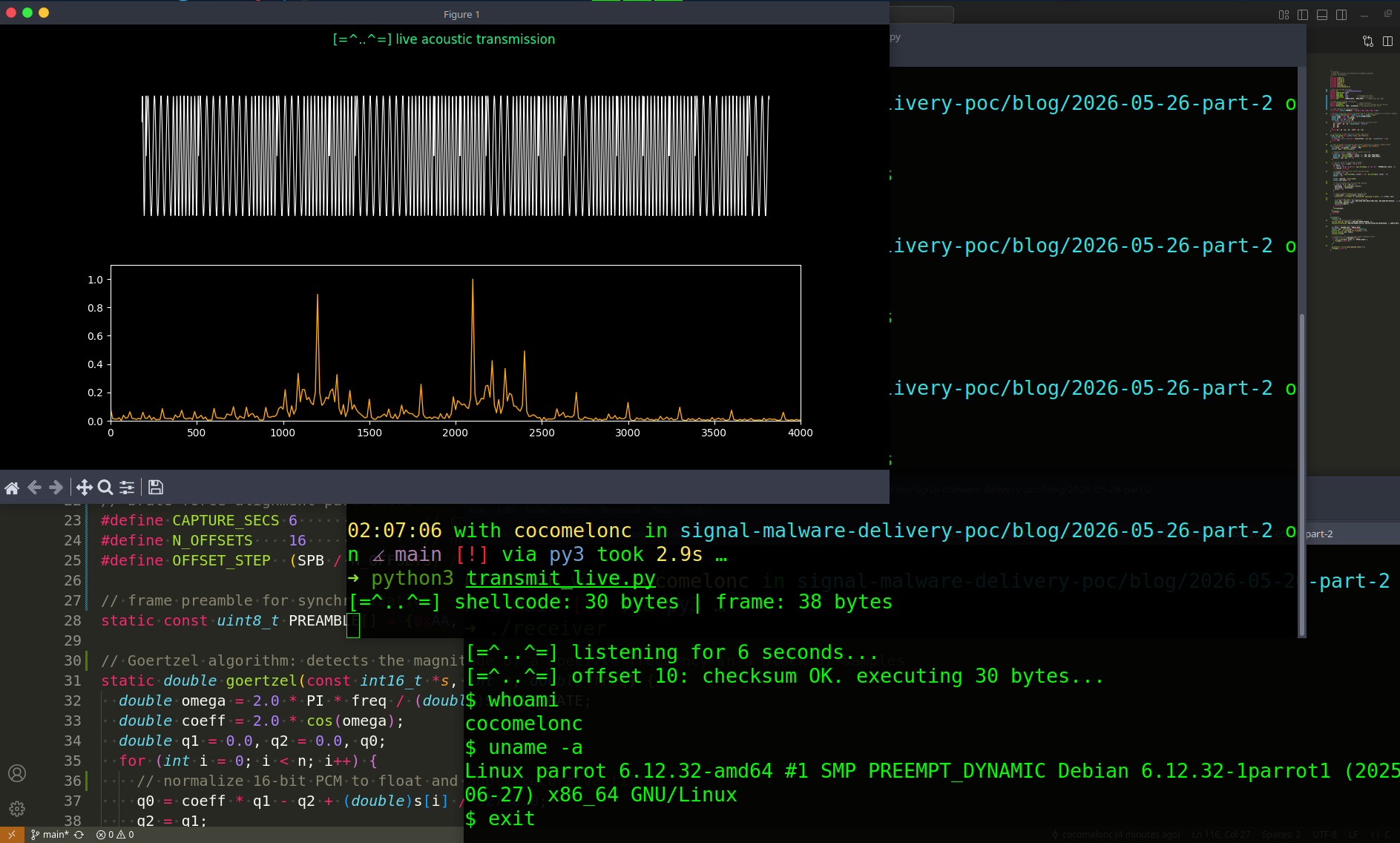Screen dimensions: 1400x843
Task: Open Accounts icon in VS Code activity bar
Action: (x=17, y=773)
